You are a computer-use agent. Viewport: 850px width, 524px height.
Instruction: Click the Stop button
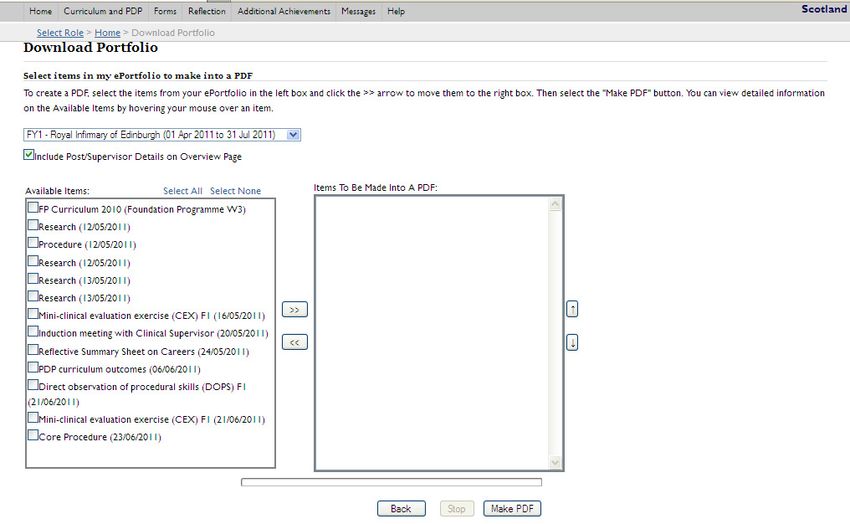tap(456, 508)
